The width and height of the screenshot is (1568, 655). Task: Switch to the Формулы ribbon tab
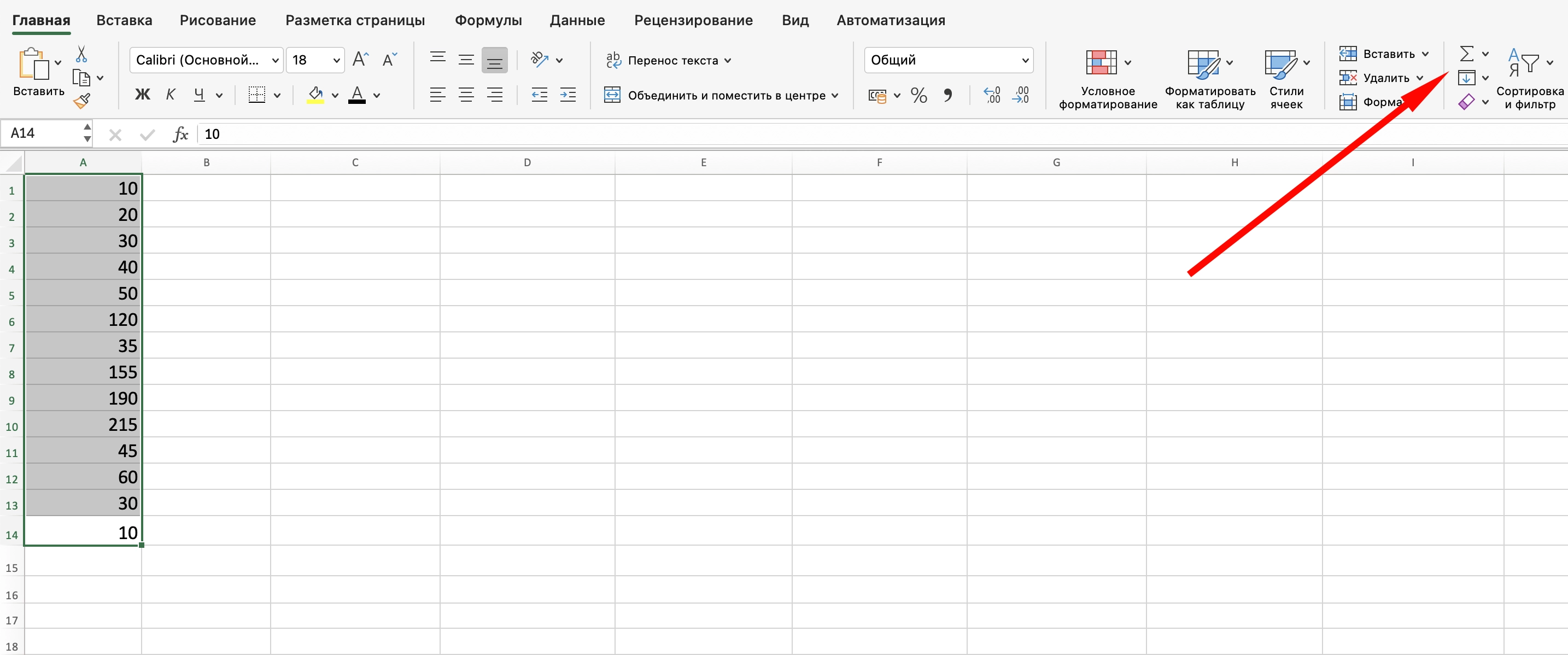[x=488, y=20]
